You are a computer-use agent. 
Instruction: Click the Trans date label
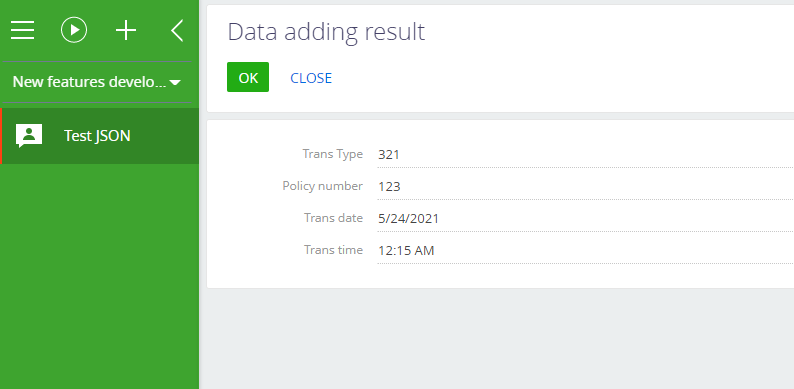pyautogui.click(x=333, y=218)
